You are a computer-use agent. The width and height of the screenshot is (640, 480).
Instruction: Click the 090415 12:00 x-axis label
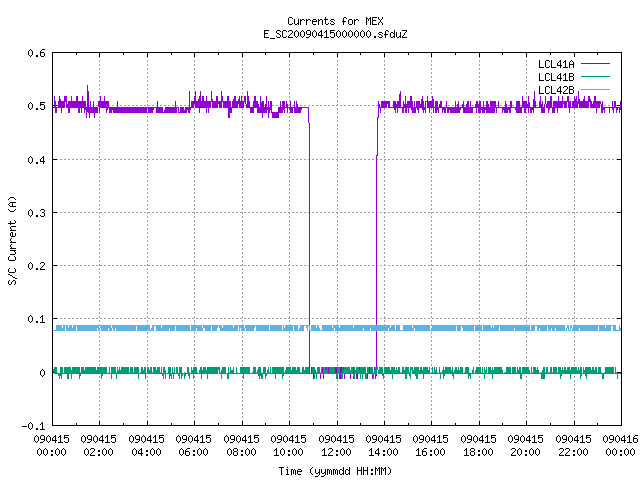pyautogui.click(x=336, y=445)
